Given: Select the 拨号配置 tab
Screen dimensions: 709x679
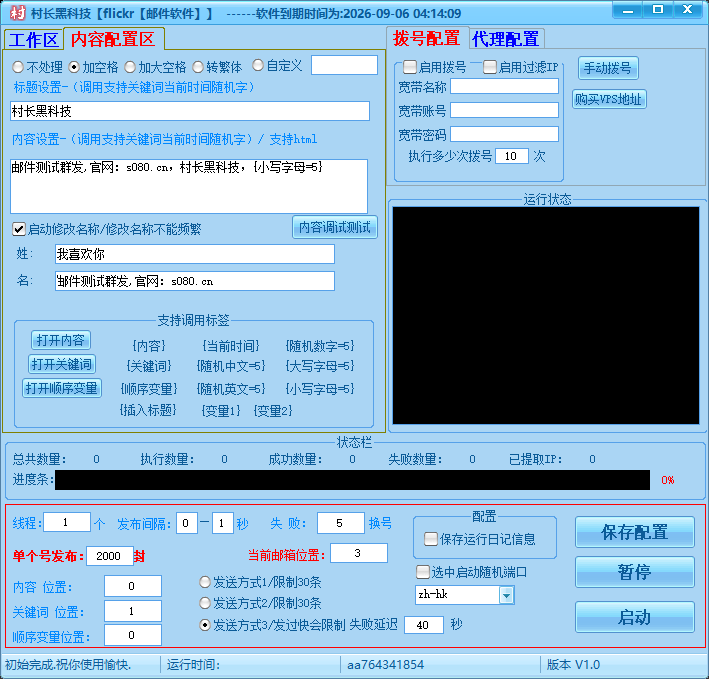Looking at the screenshot, I should (x=426, y=39).
